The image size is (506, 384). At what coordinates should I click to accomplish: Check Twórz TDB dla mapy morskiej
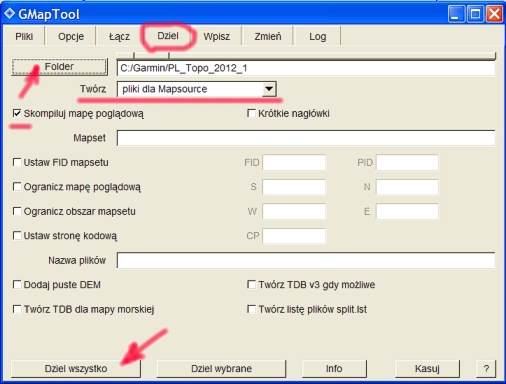pos(17,309)
